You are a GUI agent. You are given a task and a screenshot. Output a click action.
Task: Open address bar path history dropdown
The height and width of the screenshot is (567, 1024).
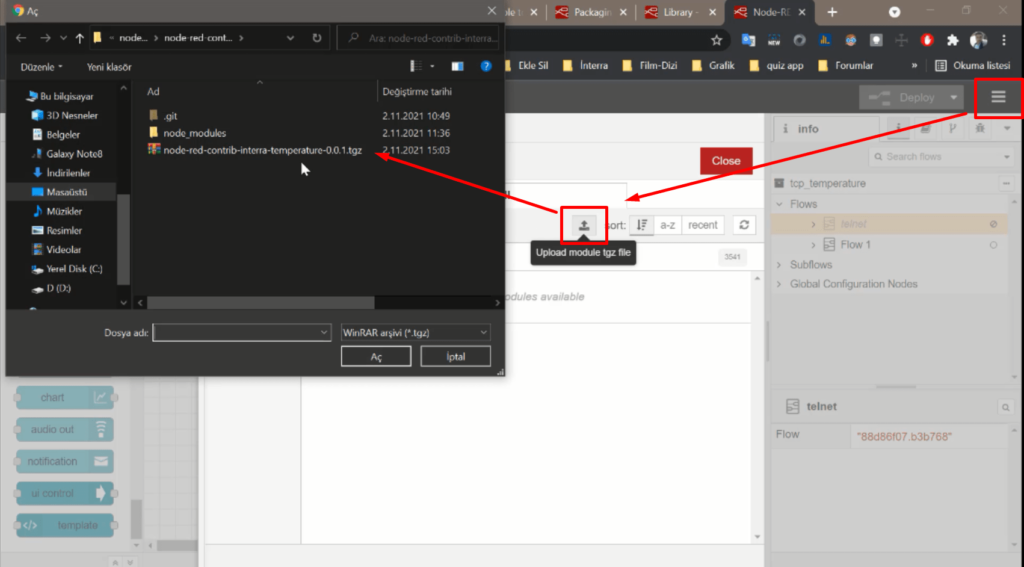(x=290, y=38)
